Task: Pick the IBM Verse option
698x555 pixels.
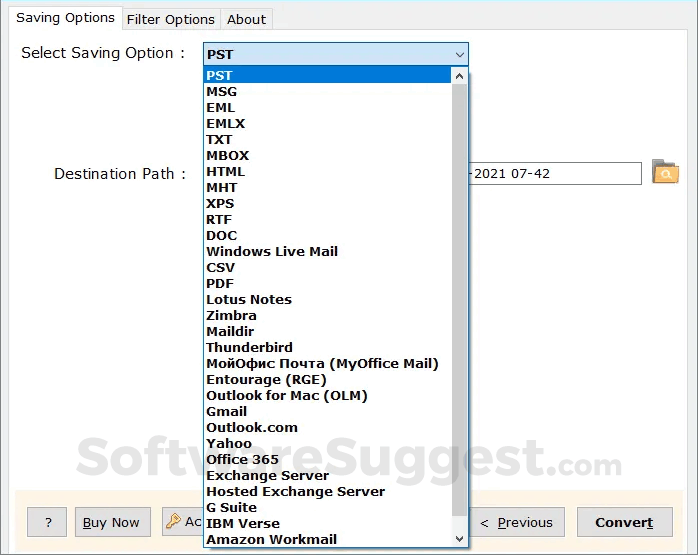Action: (327, 524)
